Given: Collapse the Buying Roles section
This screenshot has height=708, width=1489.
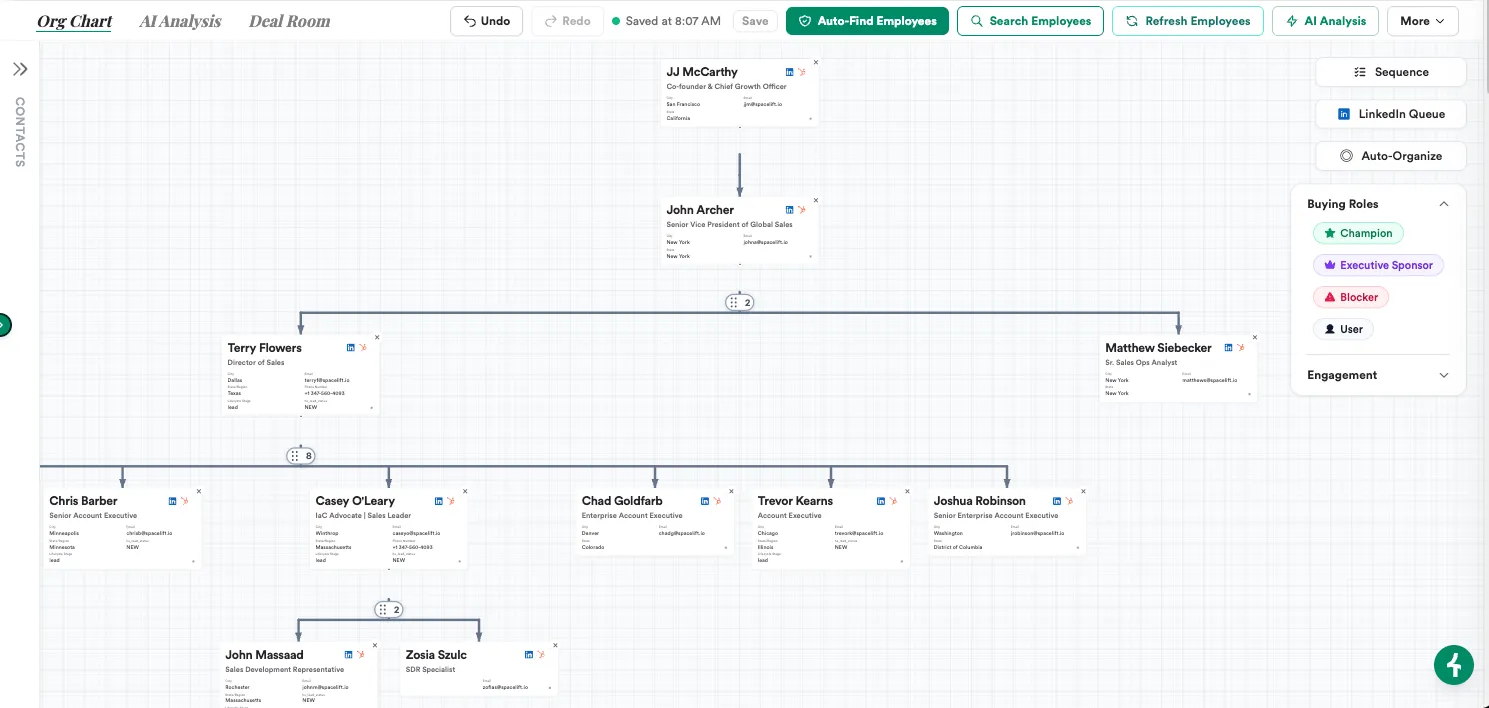Looking at the screenshot, I should 1443,204.
